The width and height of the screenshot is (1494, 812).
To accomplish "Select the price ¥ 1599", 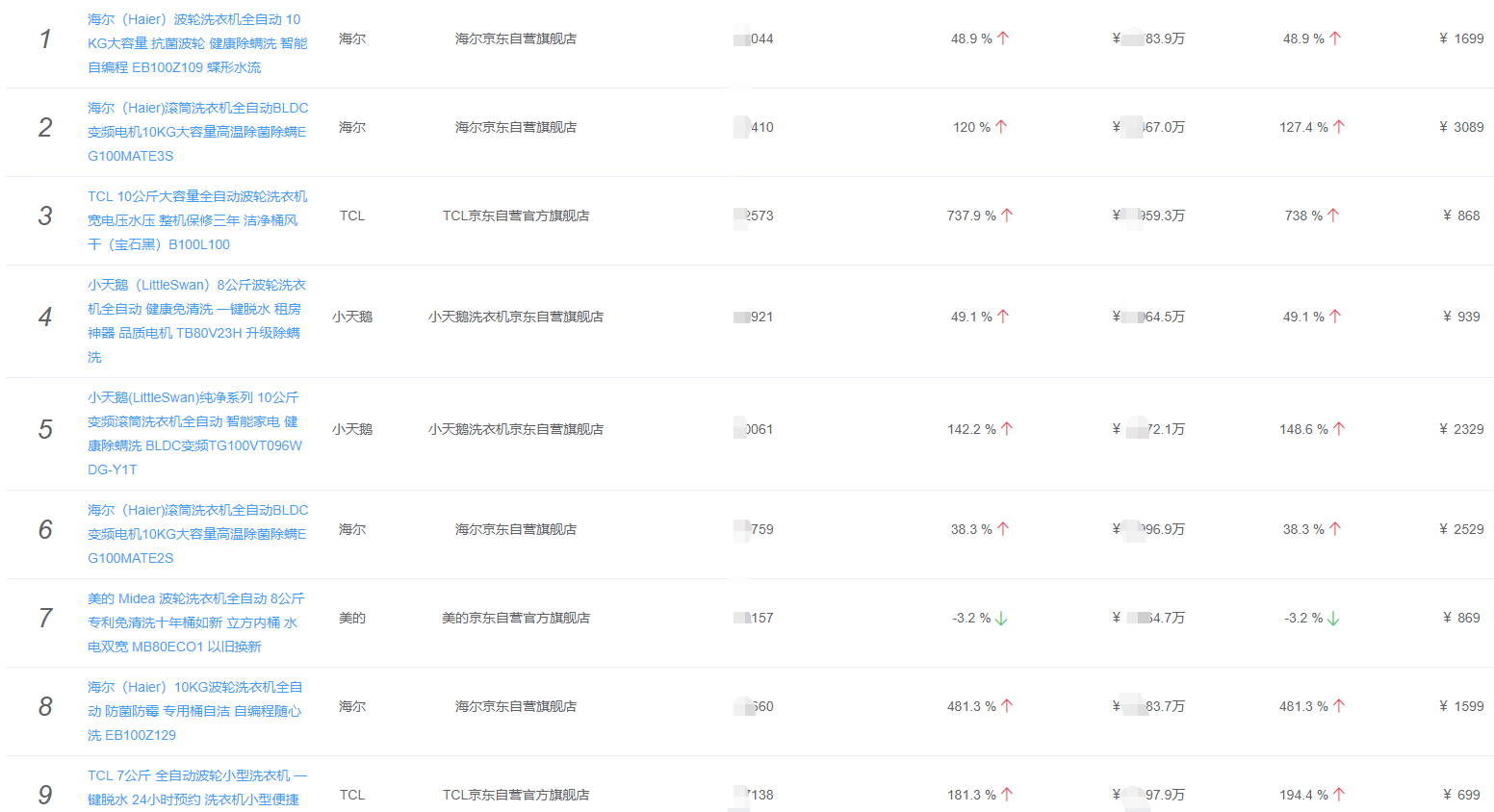I will pos(1461,706).
